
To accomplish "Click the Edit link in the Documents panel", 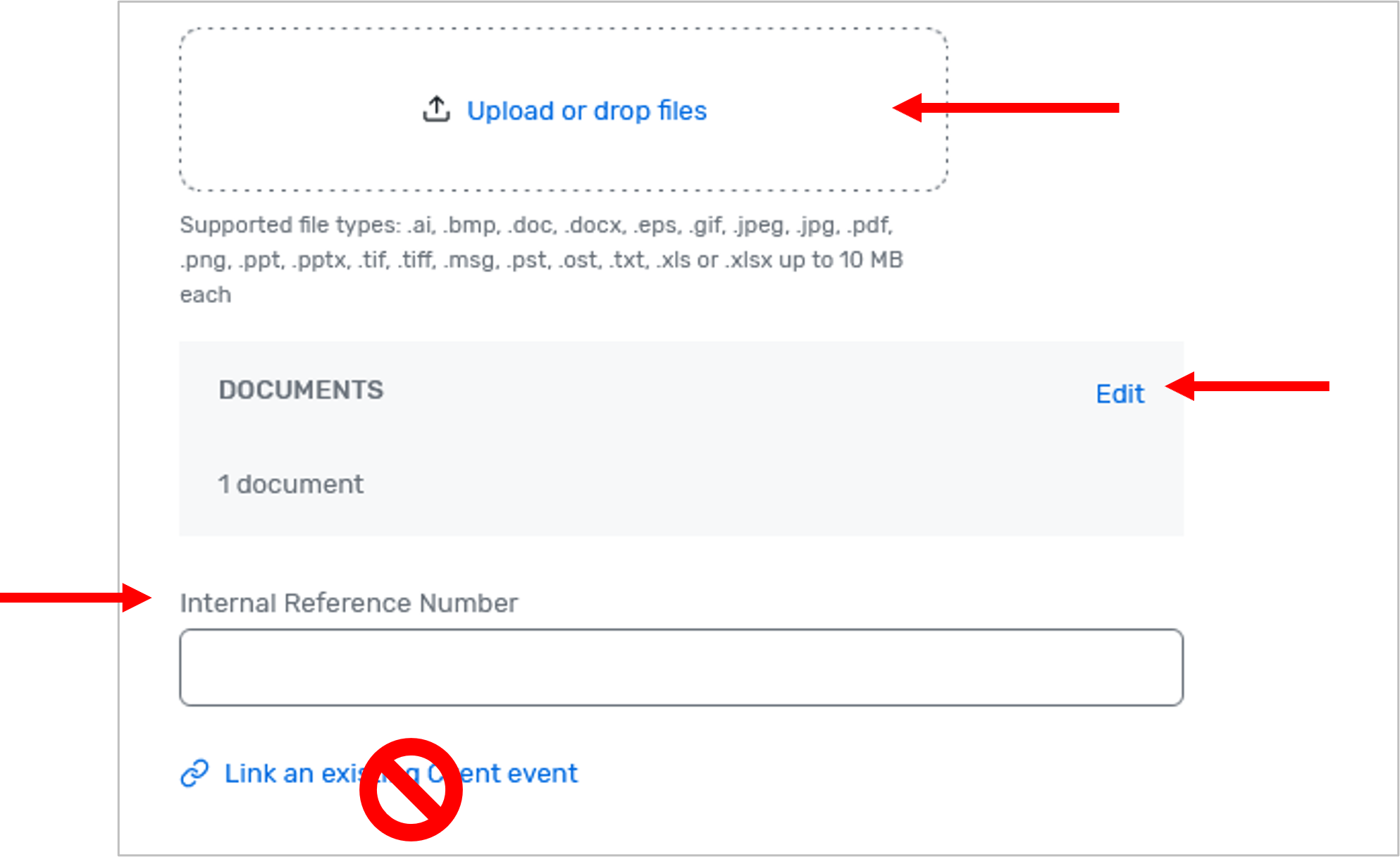I will coord(1119,393).
